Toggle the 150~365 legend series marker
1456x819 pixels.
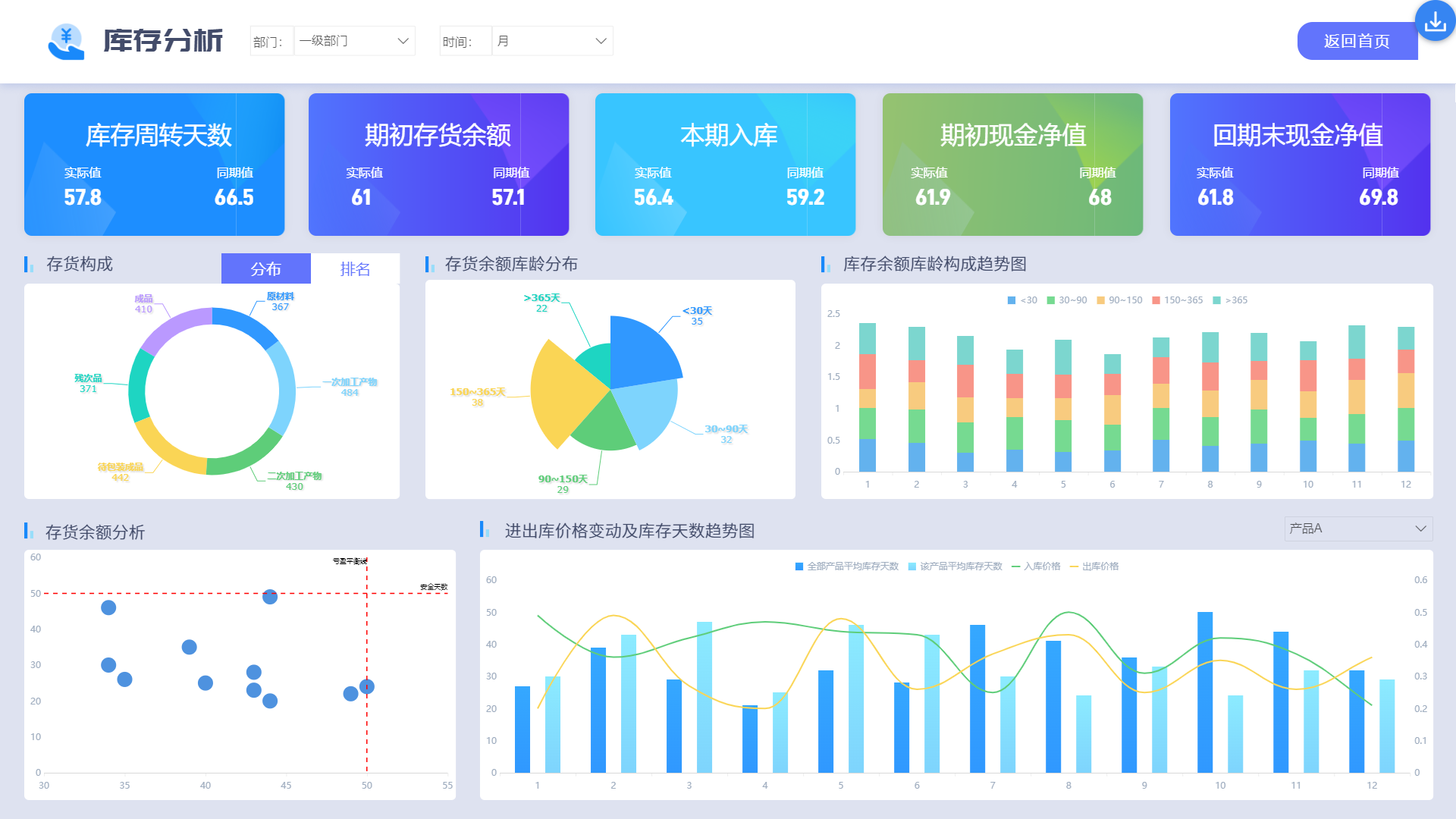click(x=1156, y=300)
